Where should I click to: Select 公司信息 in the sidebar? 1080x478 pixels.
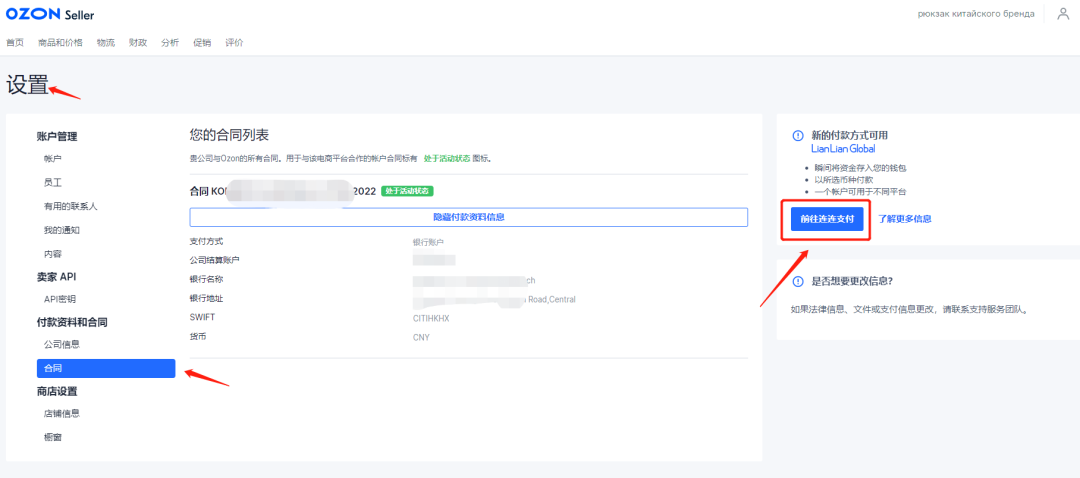(62, 344)
